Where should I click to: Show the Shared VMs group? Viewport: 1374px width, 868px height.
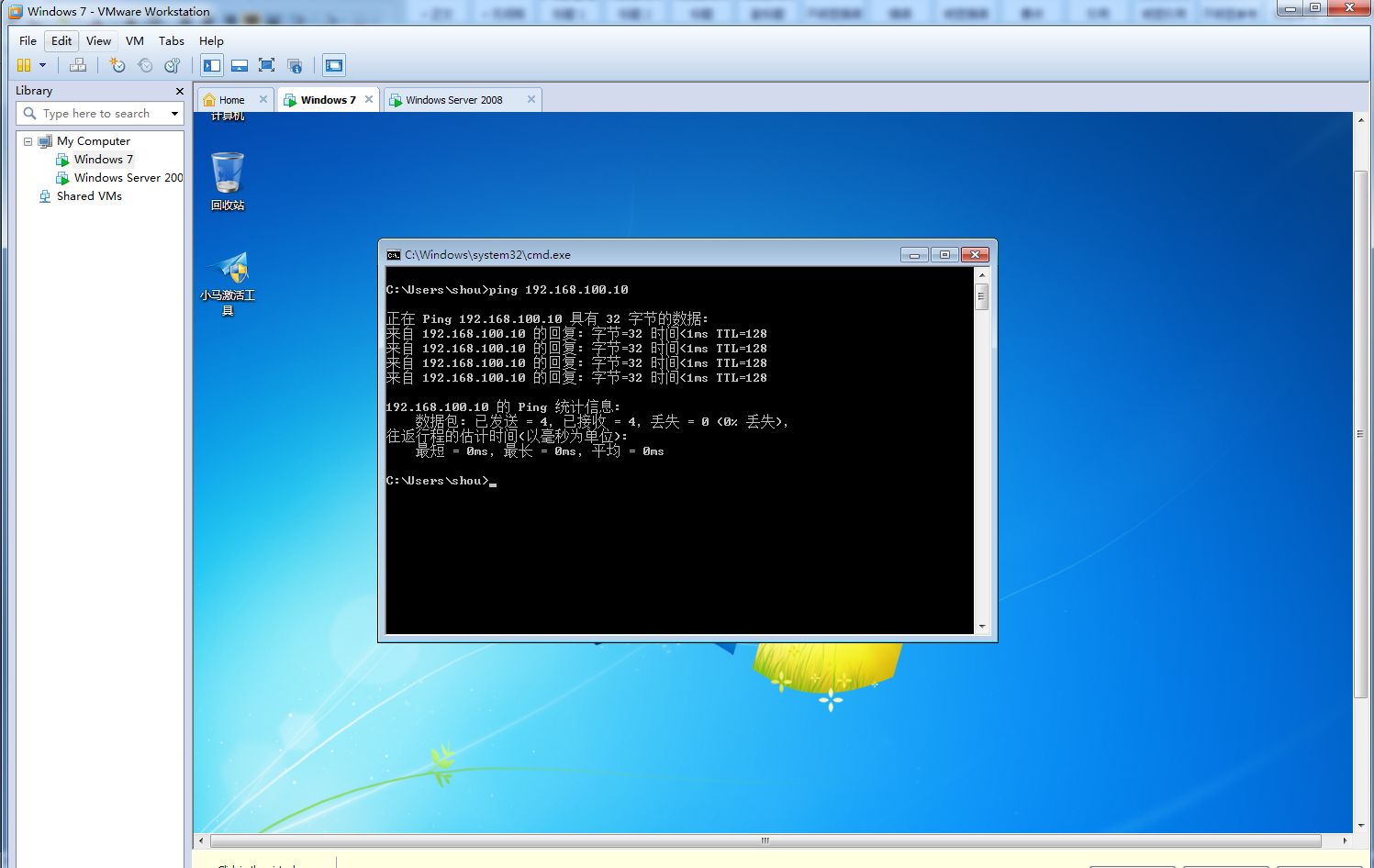tap(88, 195)
